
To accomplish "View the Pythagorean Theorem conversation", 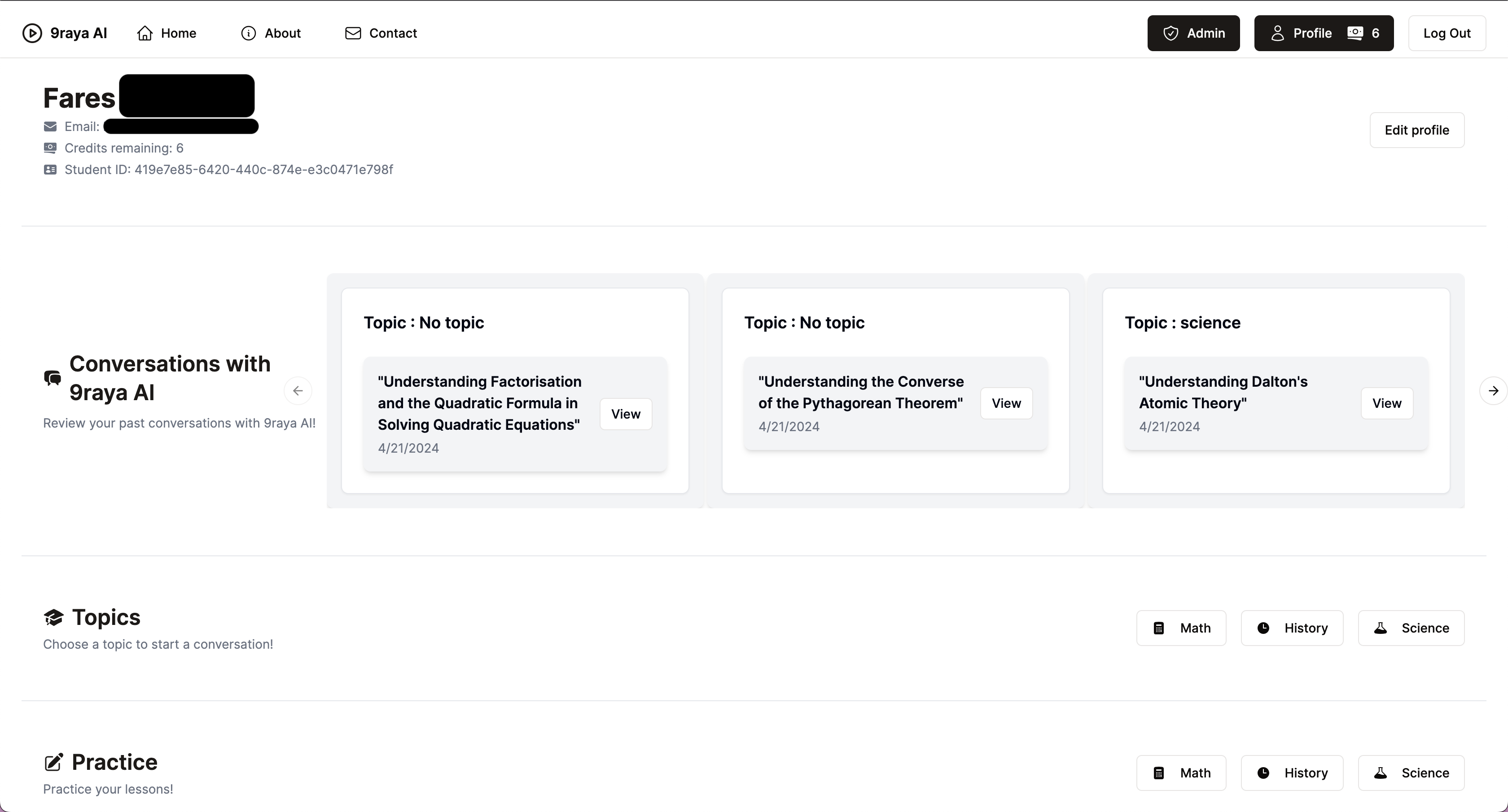I will pos(1006,403).
